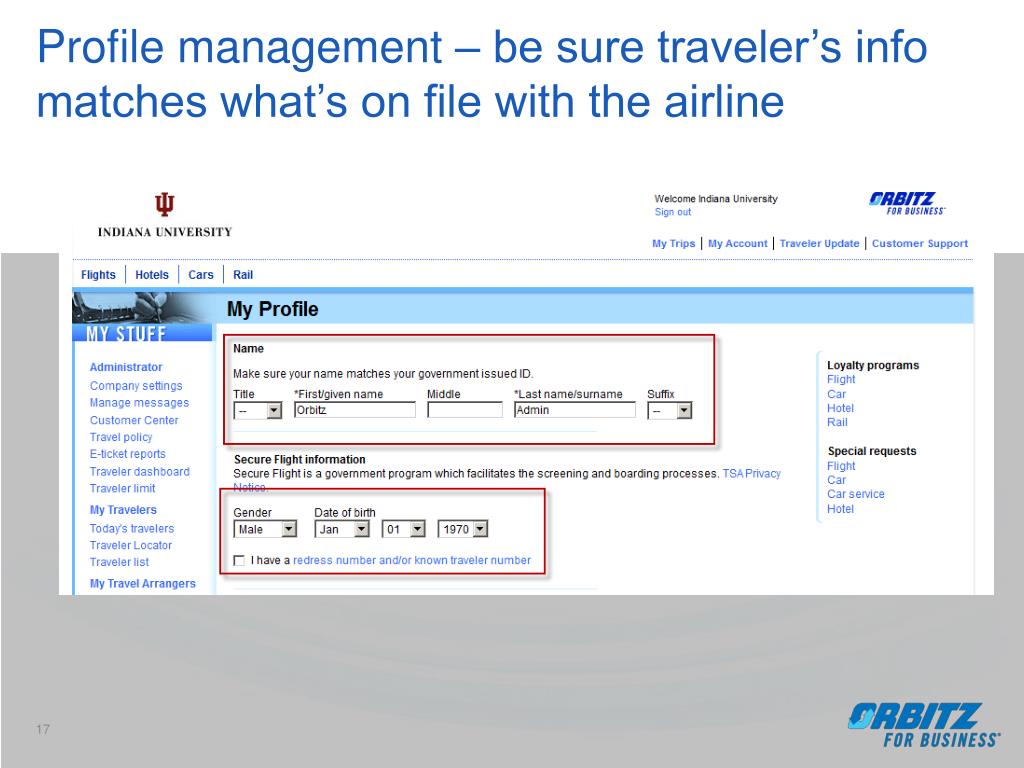Open Hotel under Special requests
The width and height of the screenshot is (1024, 768).
click(x=840, y=509)
